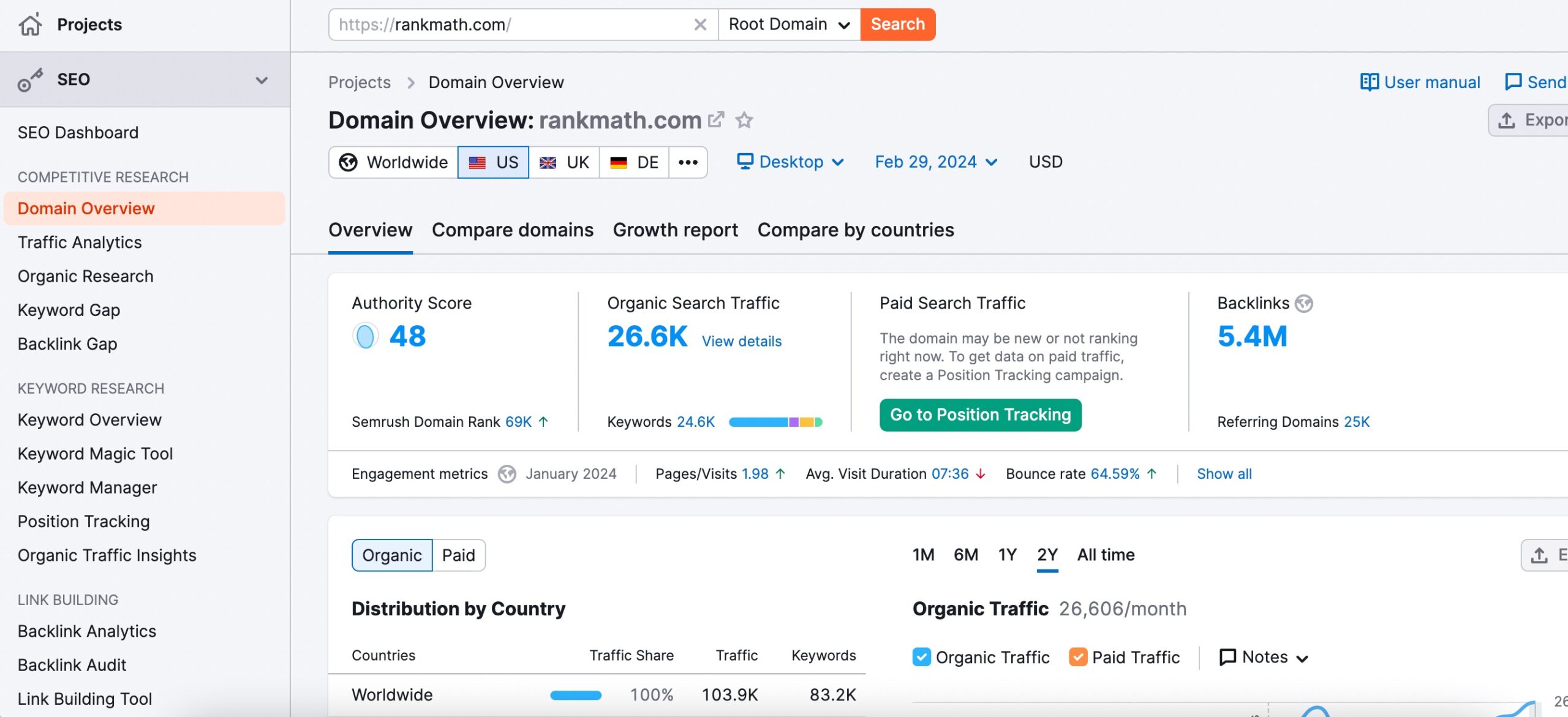Screen dimensions: 1568x717
Task: Click the Notes comment icon
Action: click(1227, 657)
